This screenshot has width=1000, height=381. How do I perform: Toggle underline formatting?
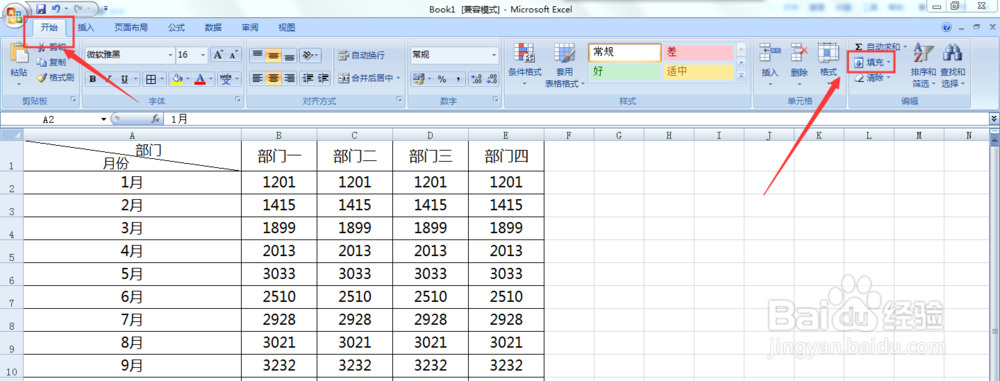click(x=124, y=79)
